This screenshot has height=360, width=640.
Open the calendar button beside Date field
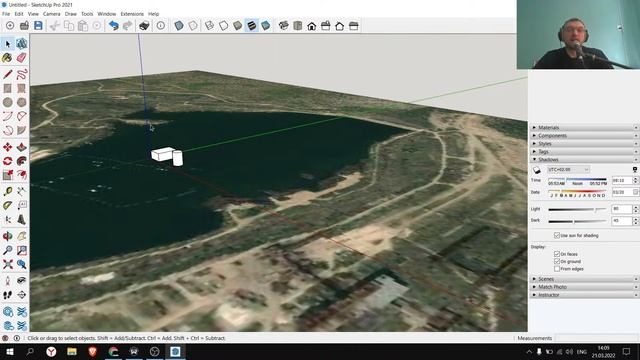(x=636, y=192)
